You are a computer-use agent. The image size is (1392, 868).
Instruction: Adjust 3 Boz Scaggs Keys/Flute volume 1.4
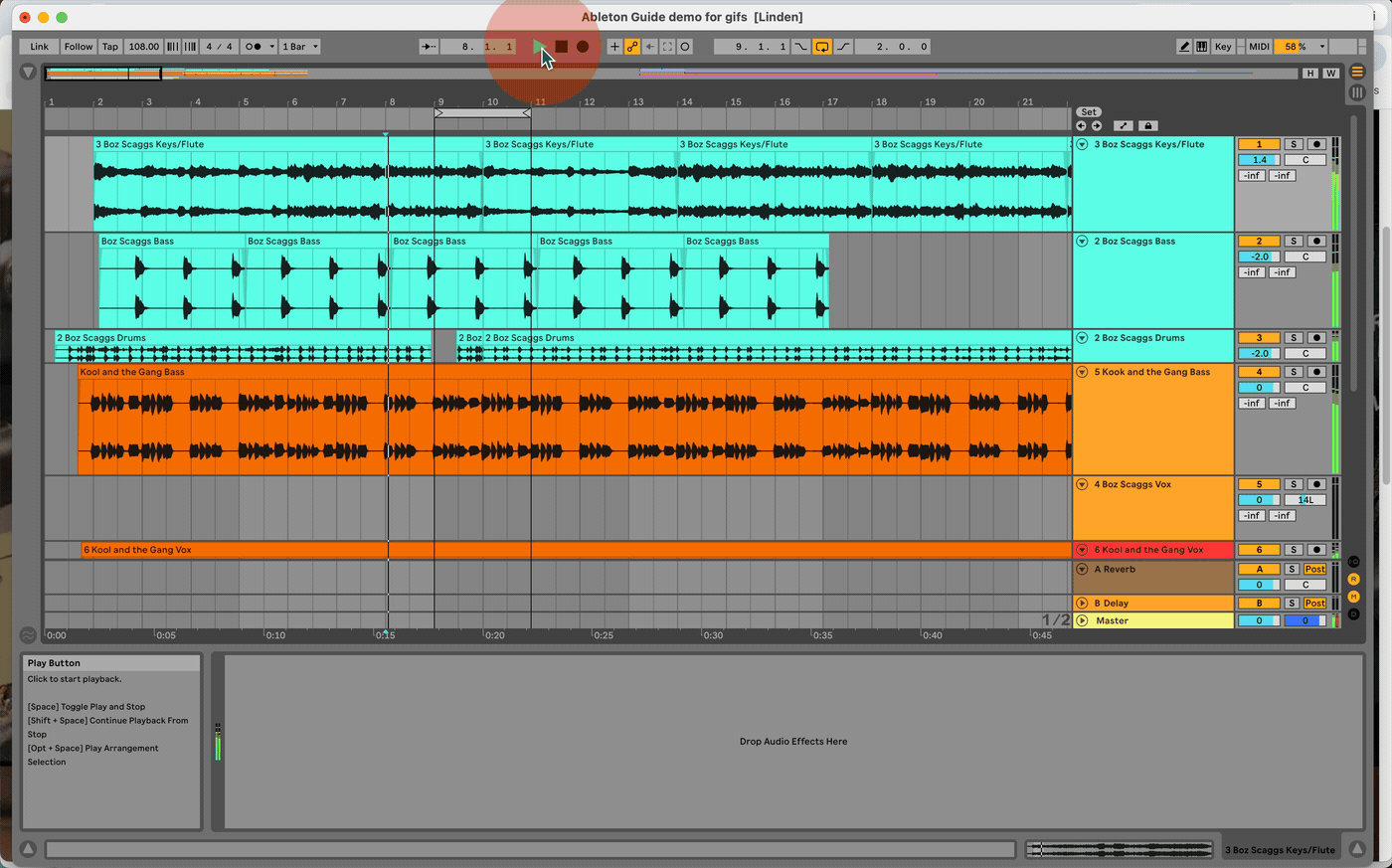1259,160
